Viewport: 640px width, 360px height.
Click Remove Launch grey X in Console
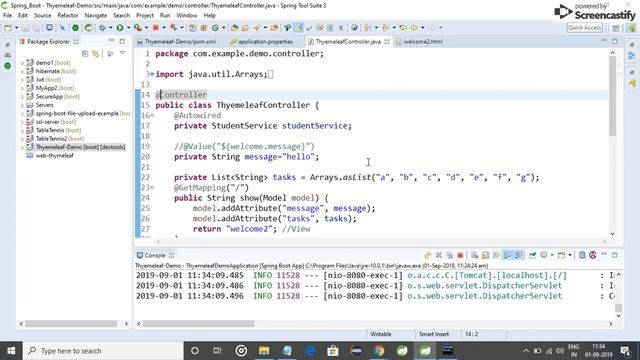[439, 255]
